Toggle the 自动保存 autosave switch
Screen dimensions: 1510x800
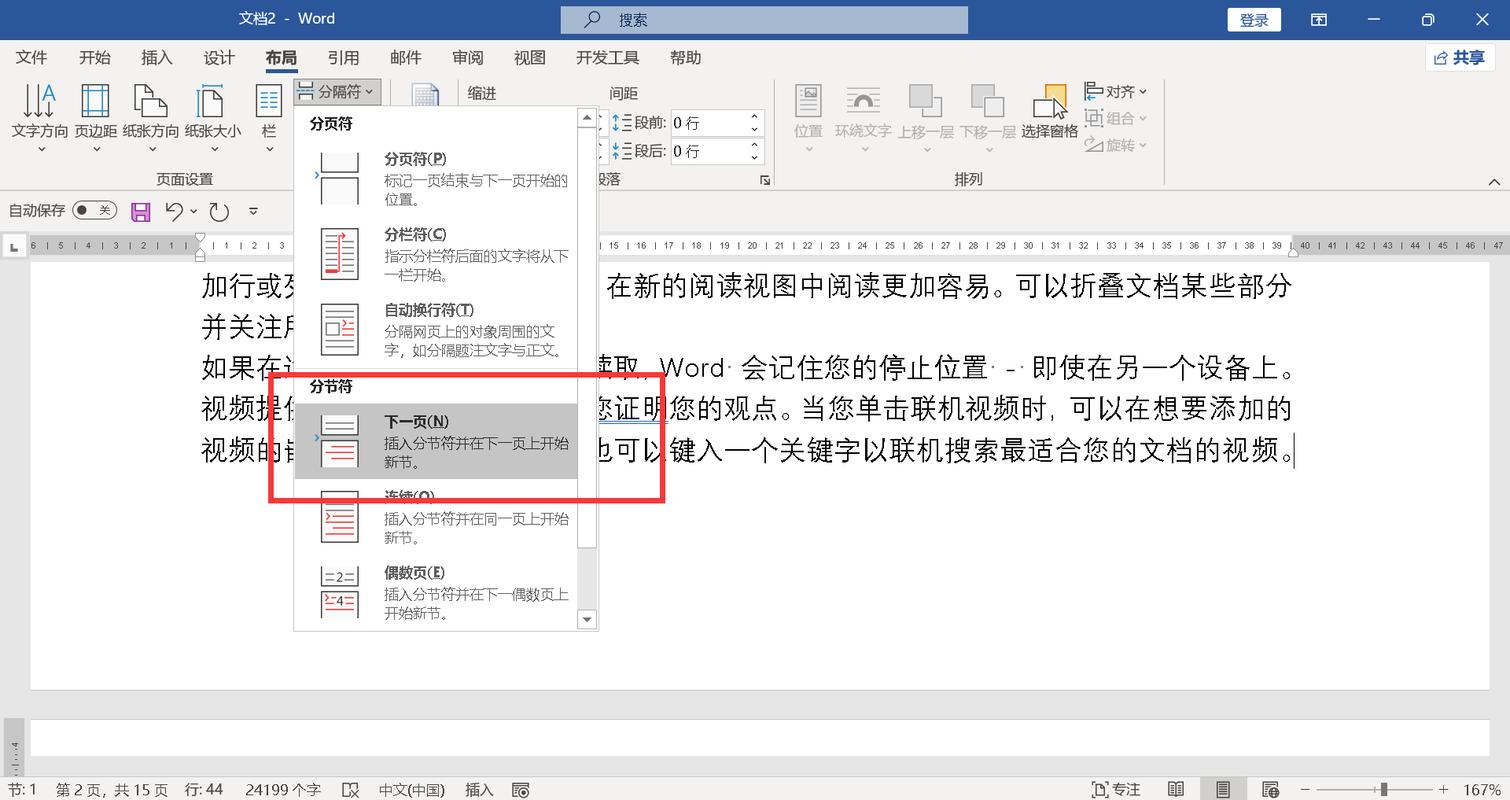coord(94,211)
